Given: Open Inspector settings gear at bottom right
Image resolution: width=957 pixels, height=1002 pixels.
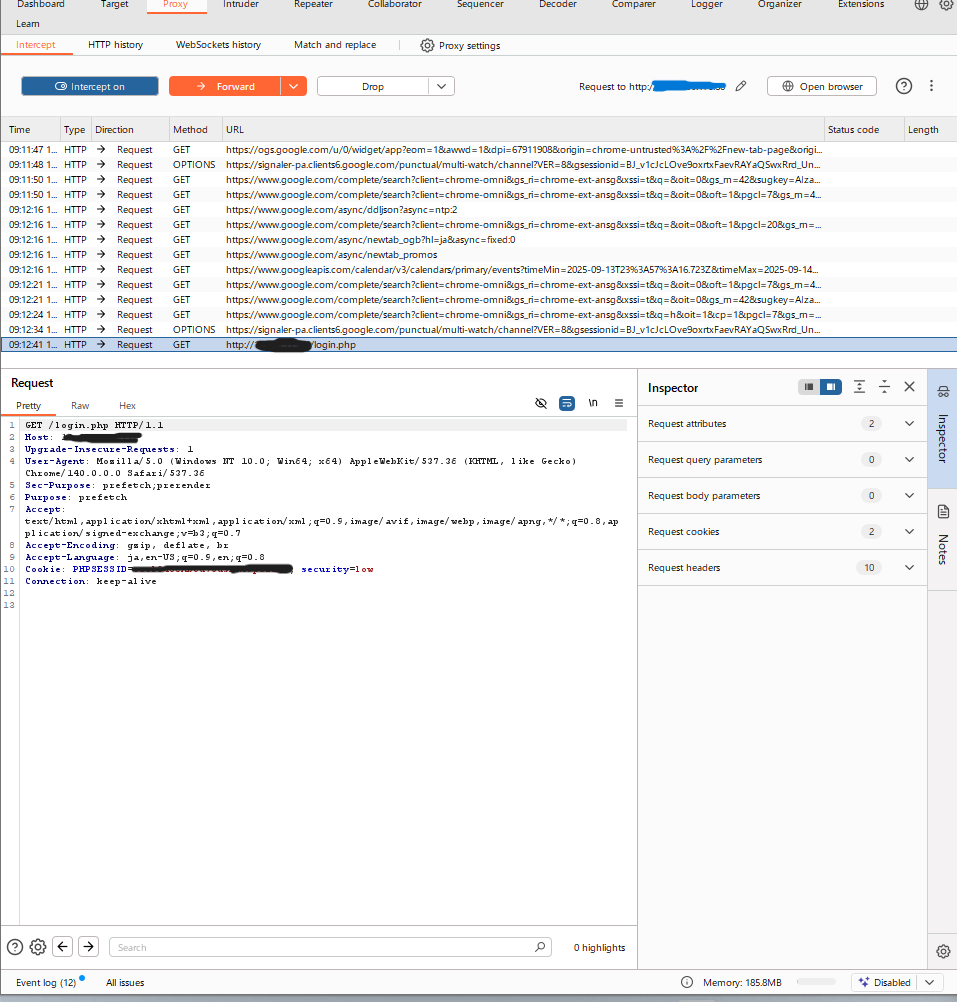Looking at the screenshot, I should click(943, 952).
